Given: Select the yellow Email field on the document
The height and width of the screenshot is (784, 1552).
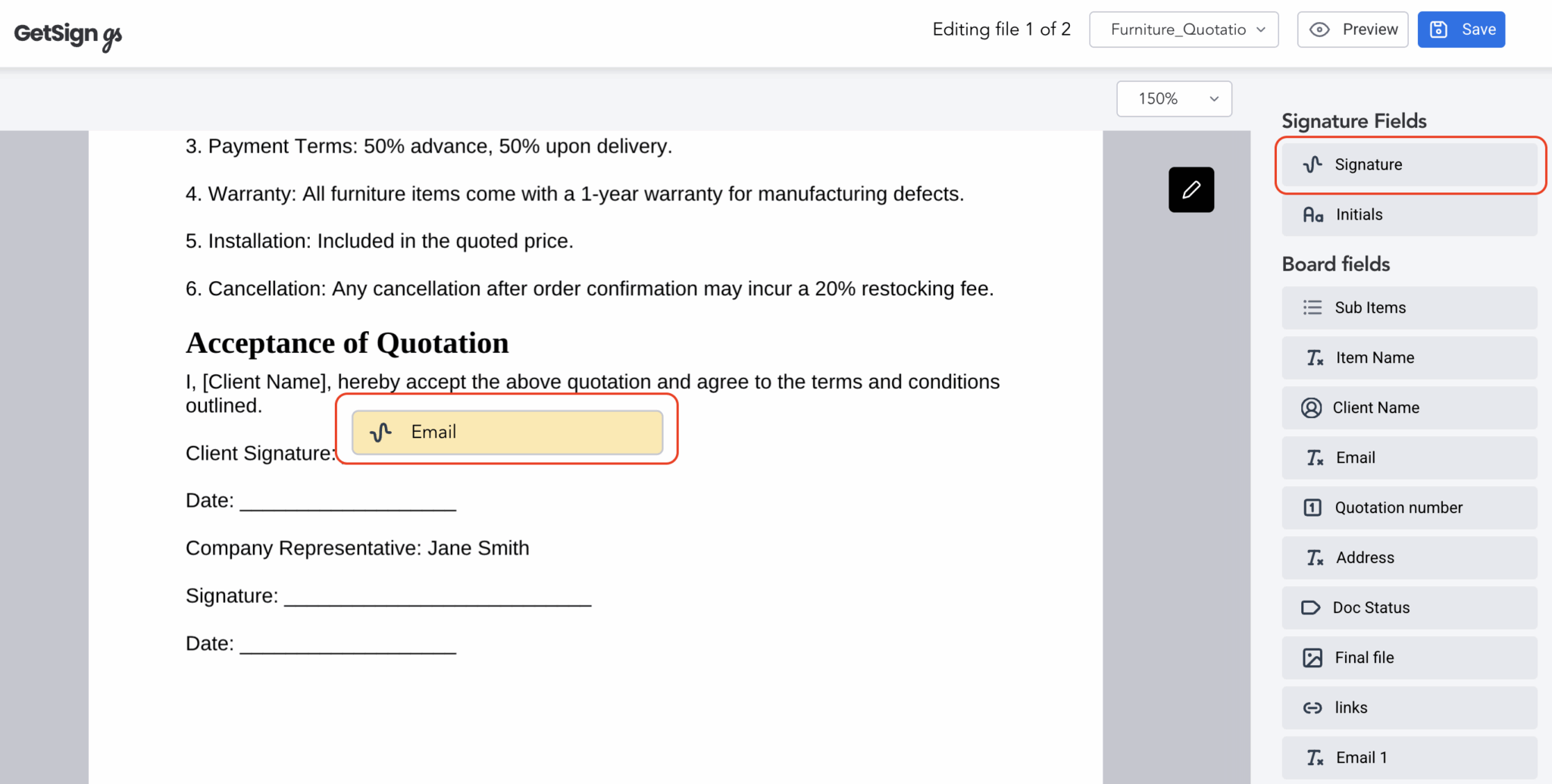Looking at the screenshot, I should [508, 431].
